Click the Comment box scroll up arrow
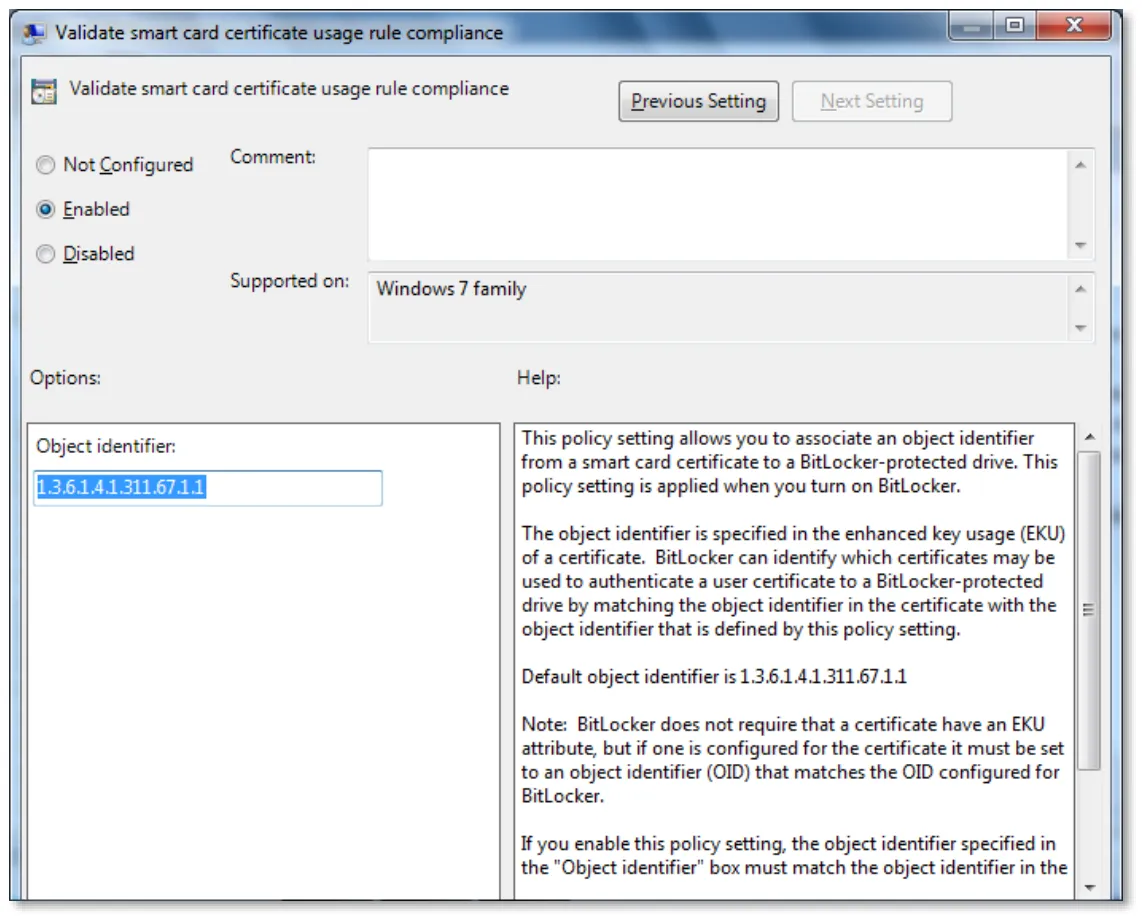The width and height of the screenshot is (1145, 922). pos(1081,165)
